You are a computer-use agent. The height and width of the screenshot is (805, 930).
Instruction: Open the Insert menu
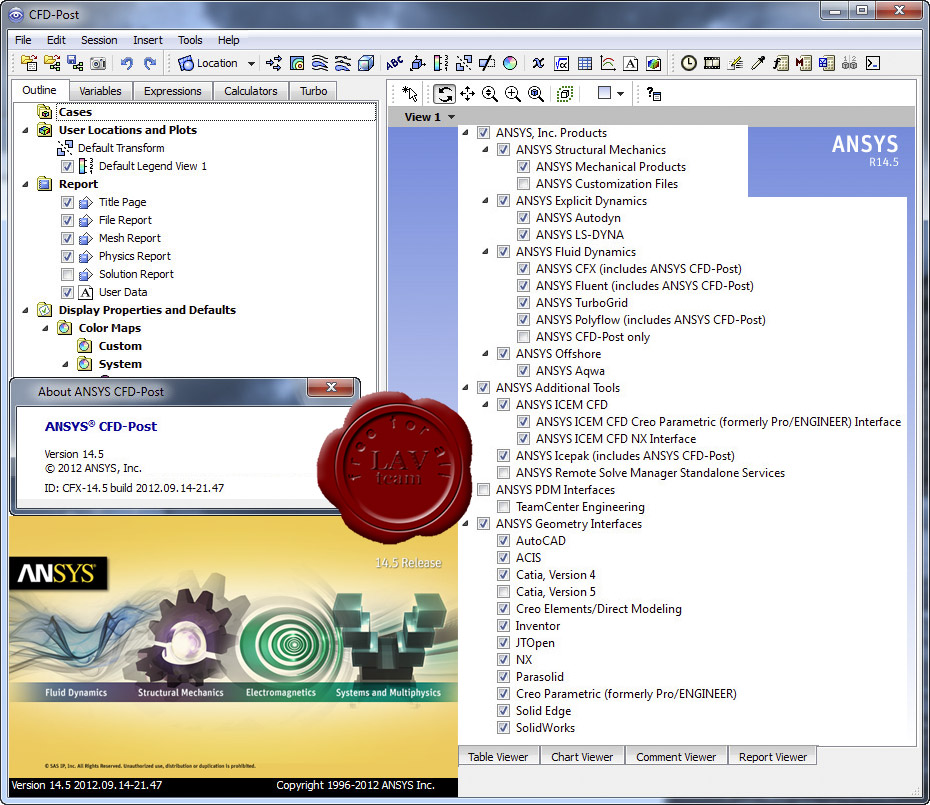(148, 40)
